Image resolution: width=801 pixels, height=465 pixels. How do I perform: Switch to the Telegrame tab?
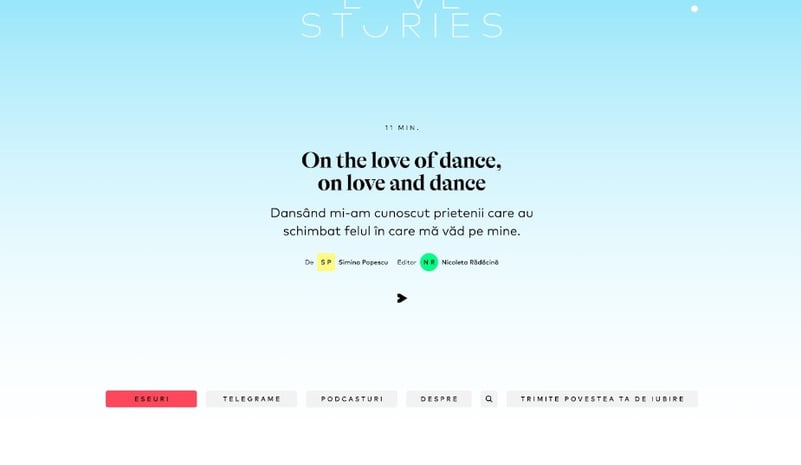[x=251, y=399]
